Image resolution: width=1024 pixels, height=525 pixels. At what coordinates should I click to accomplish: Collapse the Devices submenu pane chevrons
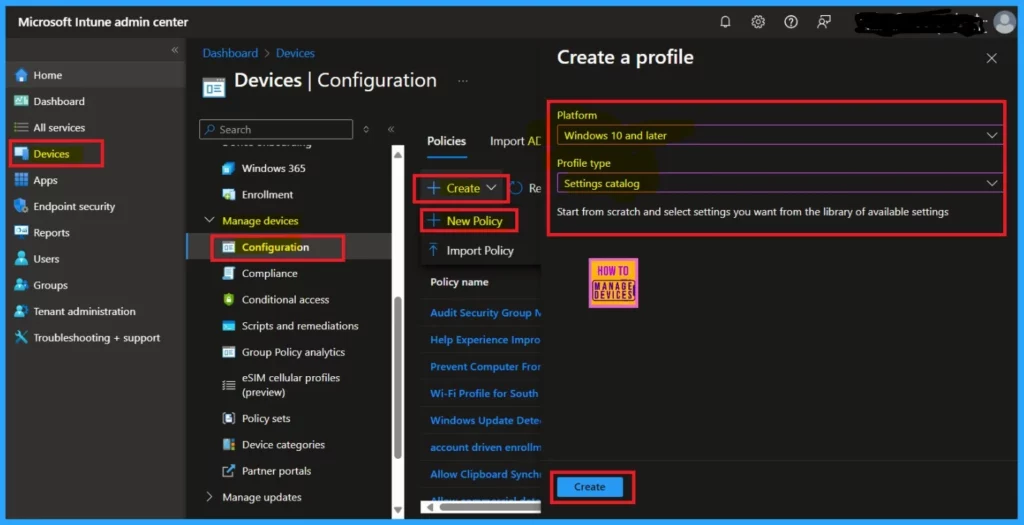(391, 129)
